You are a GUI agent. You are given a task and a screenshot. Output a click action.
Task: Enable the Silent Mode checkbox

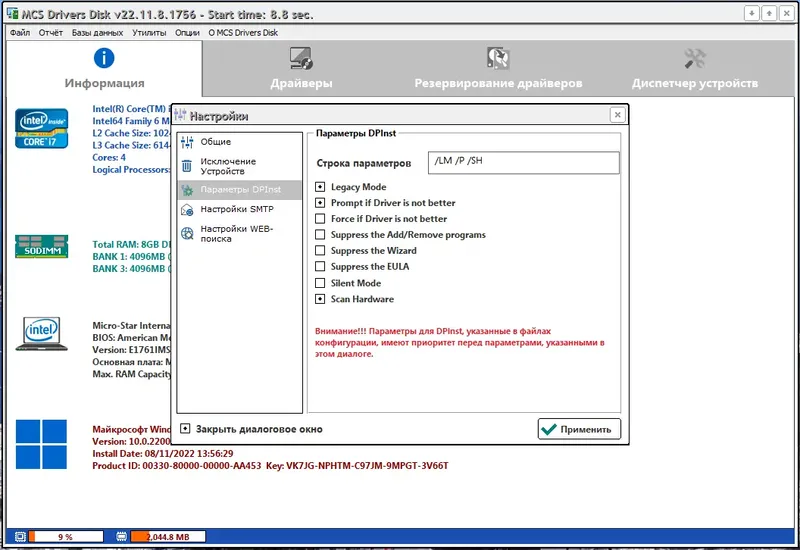[x=320, y=283]
